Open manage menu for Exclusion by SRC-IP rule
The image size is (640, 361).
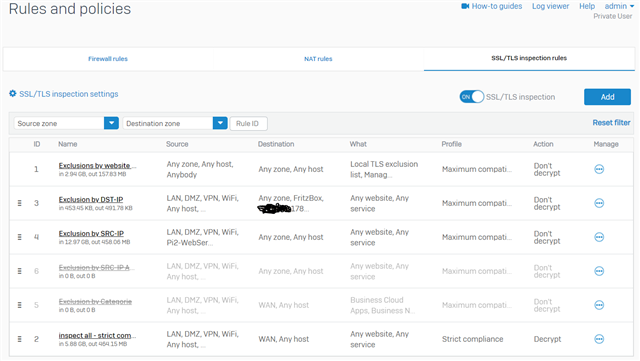pos(599,237)
